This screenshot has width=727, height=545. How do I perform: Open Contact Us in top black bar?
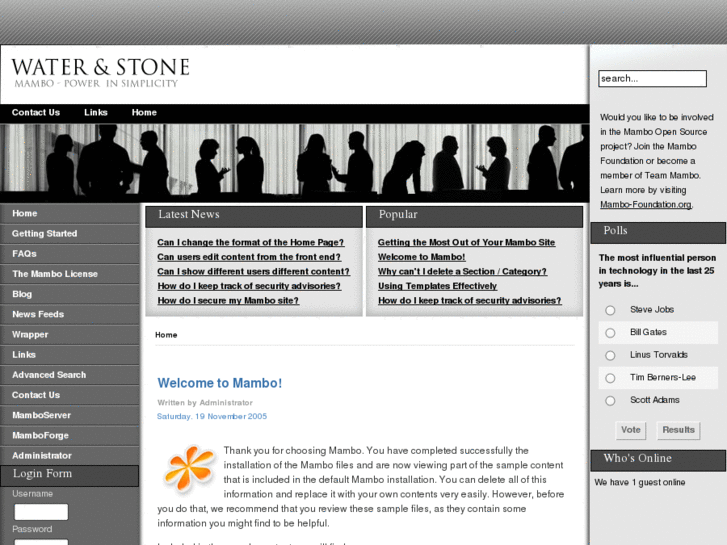point(36,112)
